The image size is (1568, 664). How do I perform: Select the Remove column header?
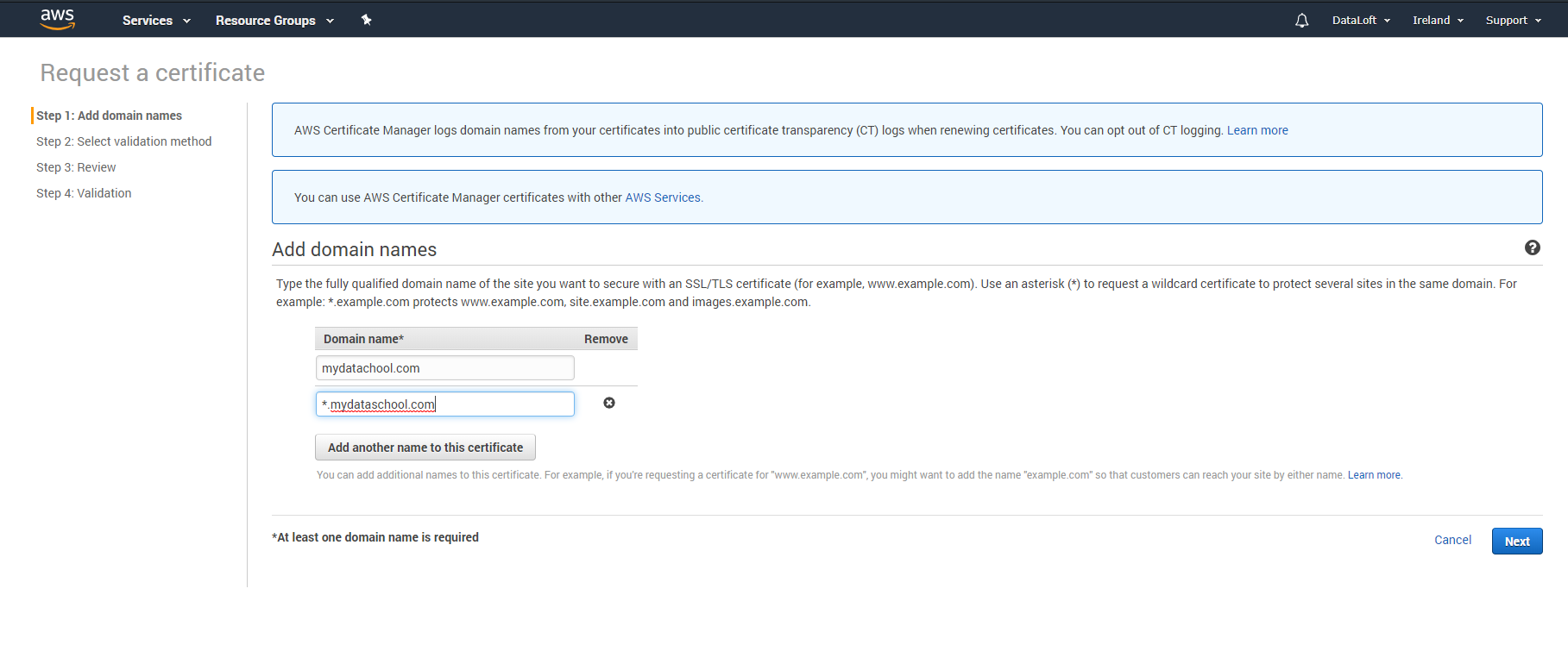point(606,339)
